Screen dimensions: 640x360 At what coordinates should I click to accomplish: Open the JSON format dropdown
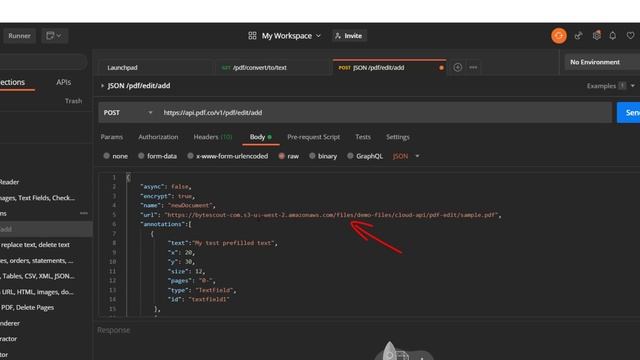pos(406,156)
